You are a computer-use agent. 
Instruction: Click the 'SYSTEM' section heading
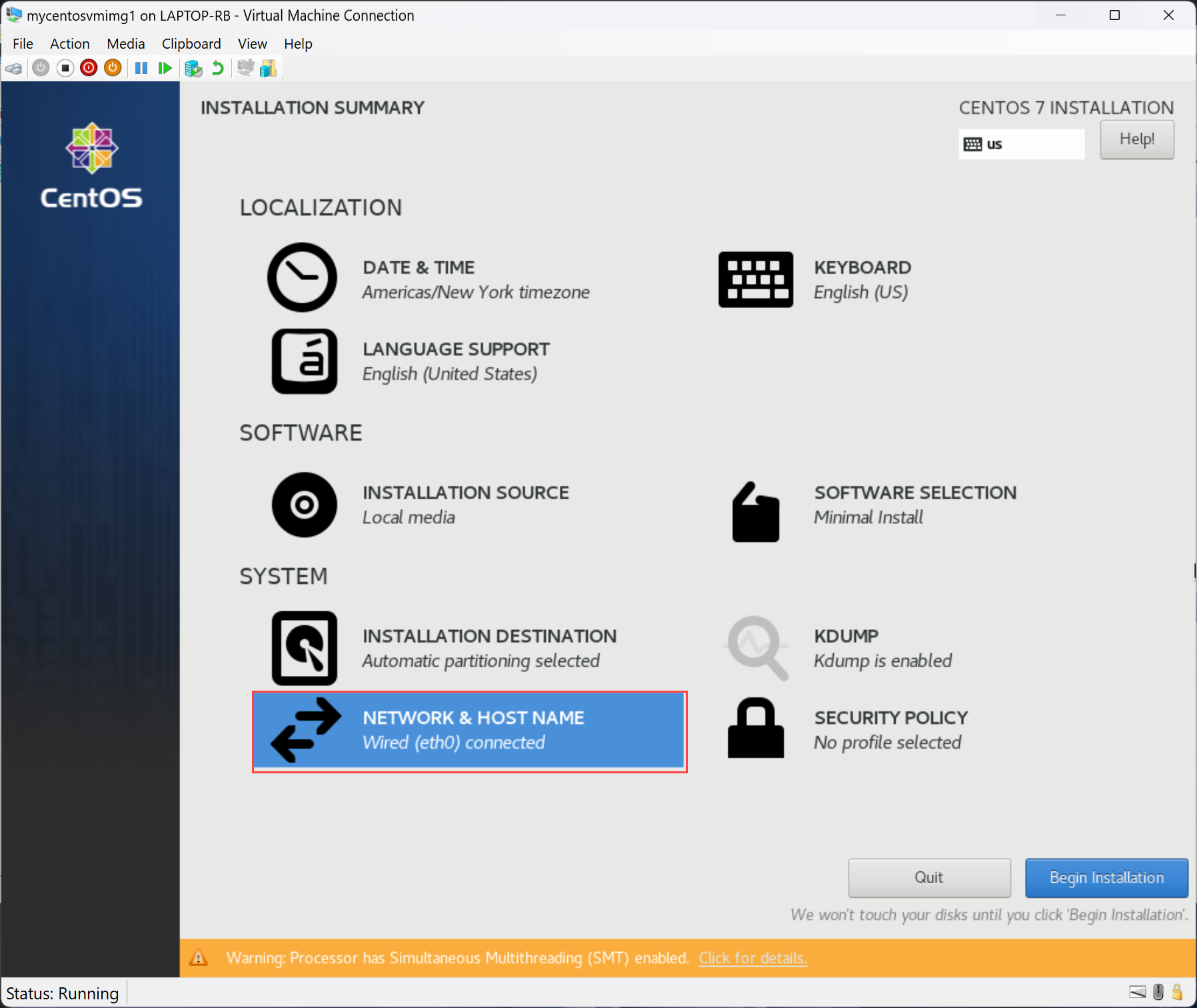click(x=283, y=576)
